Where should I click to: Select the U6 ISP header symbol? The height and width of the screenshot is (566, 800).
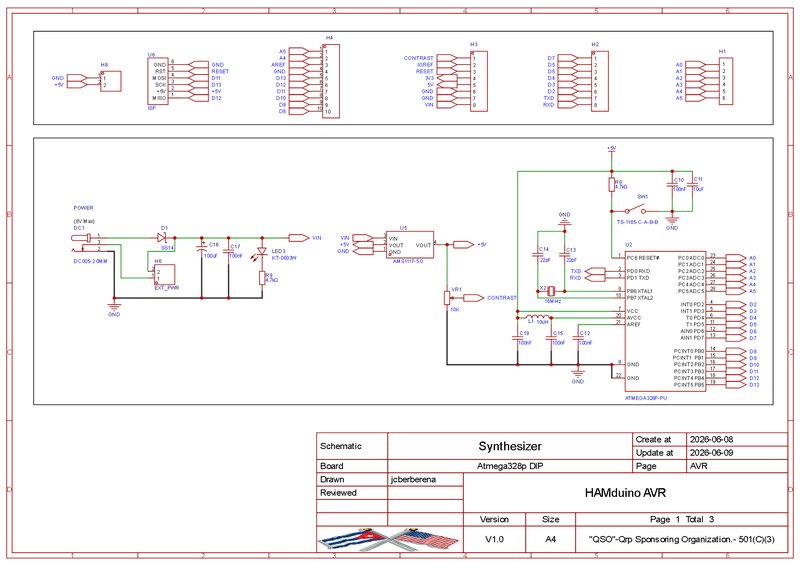[x=158, y=81]
